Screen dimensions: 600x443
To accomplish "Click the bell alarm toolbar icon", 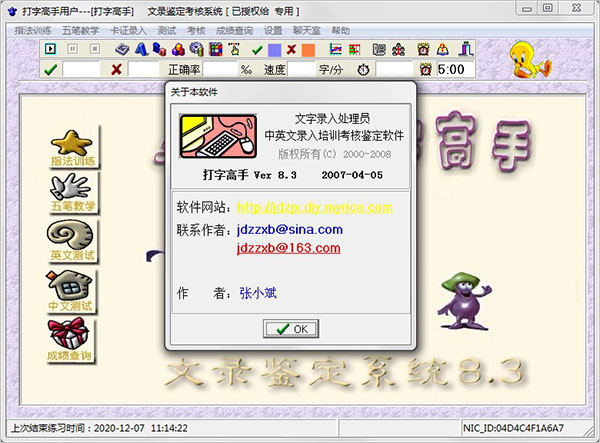I will [x=443, y=49].
